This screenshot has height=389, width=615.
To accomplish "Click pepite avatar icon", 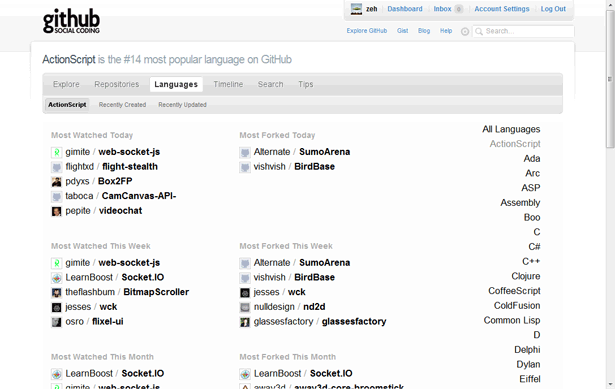I will (x=56, y=211).
